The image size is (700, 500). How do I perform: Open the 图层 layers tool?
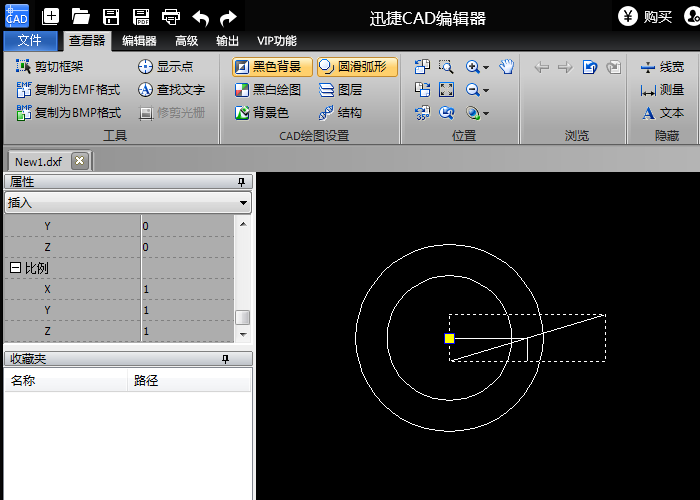click(340, 90)
